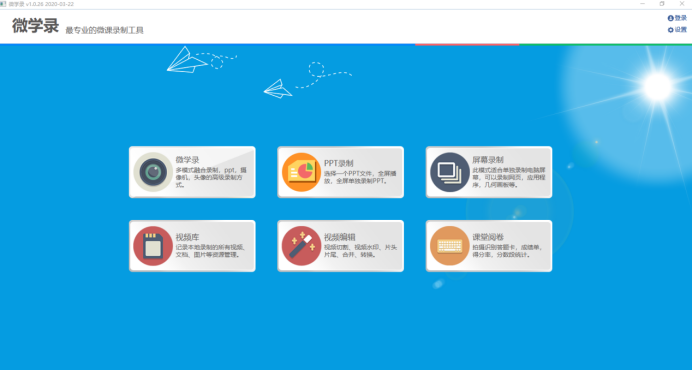Click the 微学录 app logo title

[35, 26]
